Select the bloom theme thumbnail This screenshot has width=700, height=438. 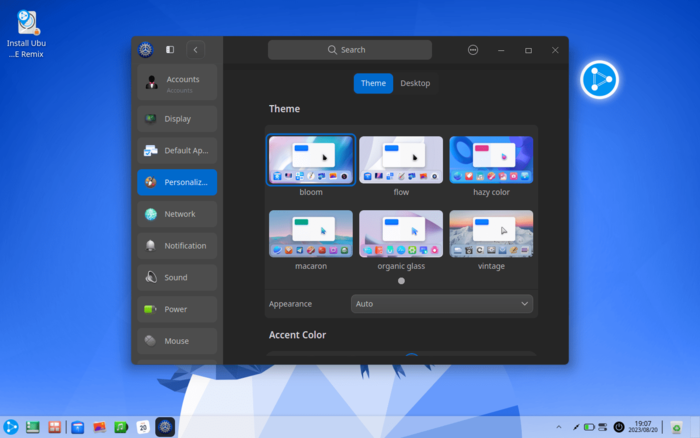pos(311,160)
